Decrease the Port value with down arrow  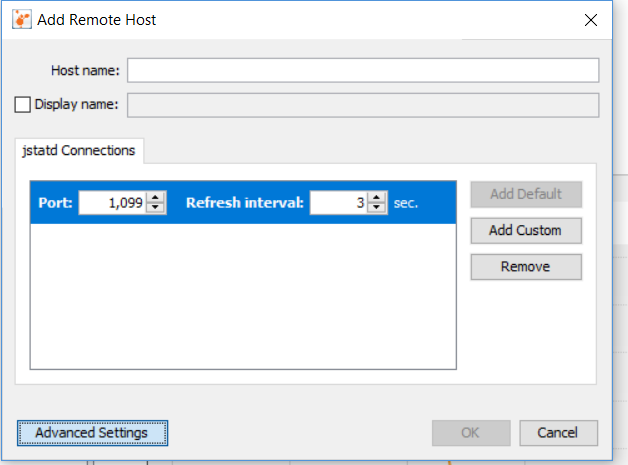[155, 208]
